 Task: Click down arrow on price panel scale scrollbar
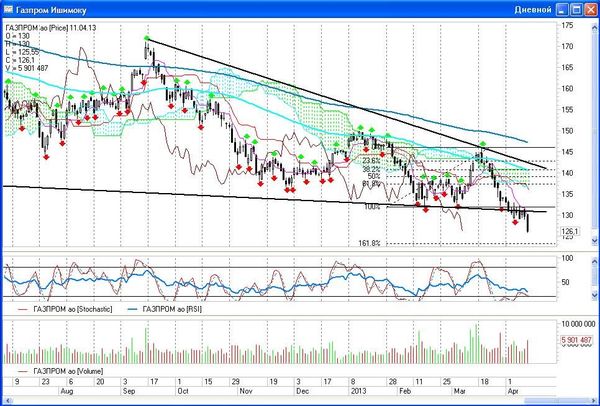(x=595, y=240)
